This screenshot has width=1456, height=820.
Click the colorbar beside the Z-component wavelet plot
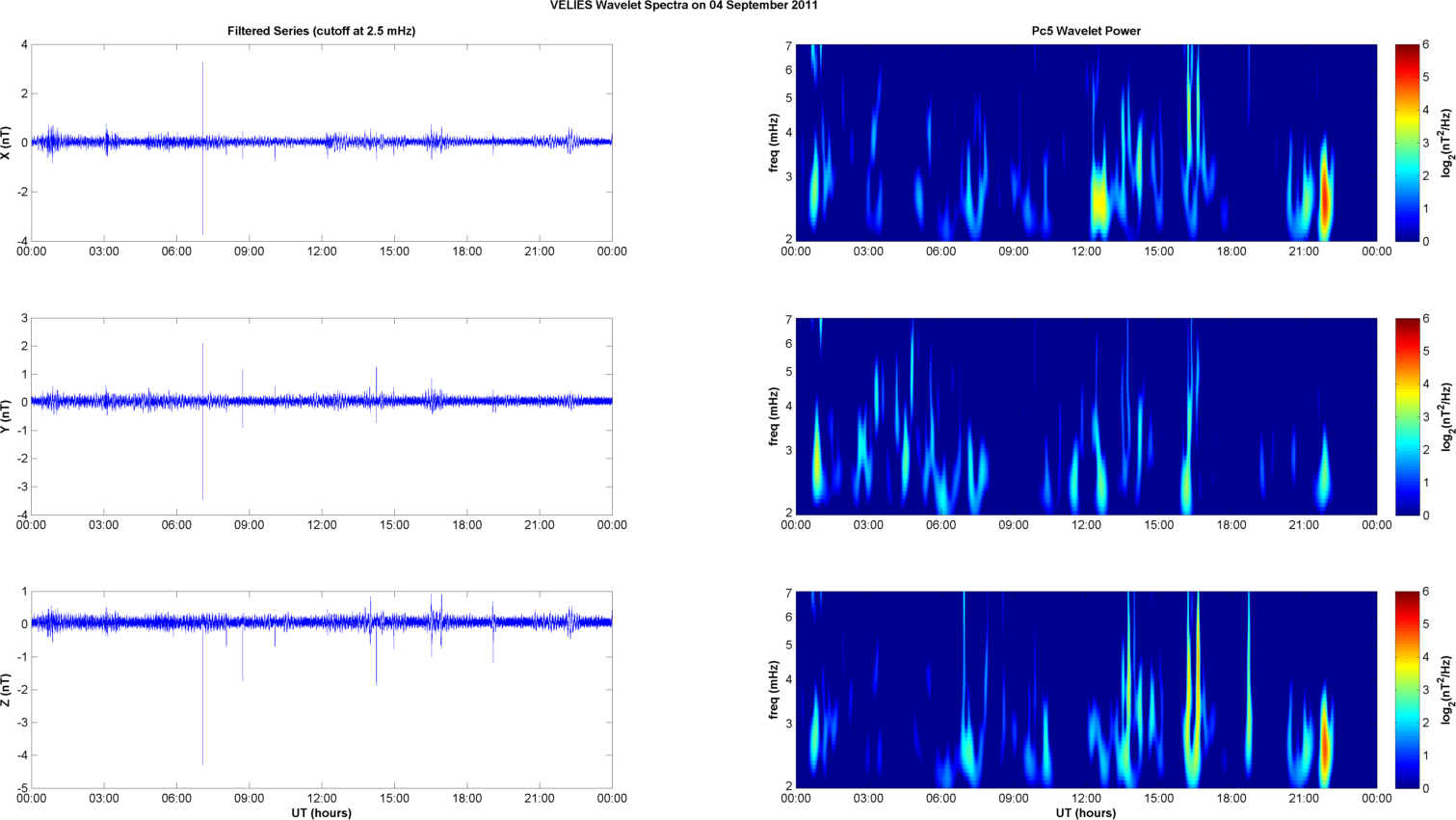(1407, 690)
